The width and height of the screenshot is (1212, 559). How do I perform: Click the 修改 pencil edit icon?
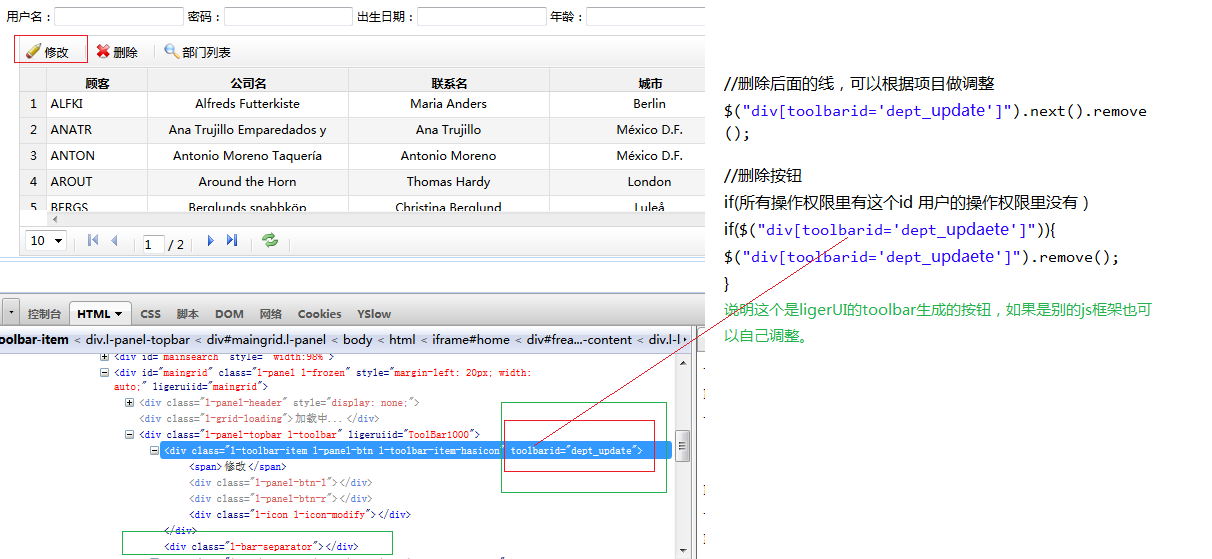pos(33,51)
